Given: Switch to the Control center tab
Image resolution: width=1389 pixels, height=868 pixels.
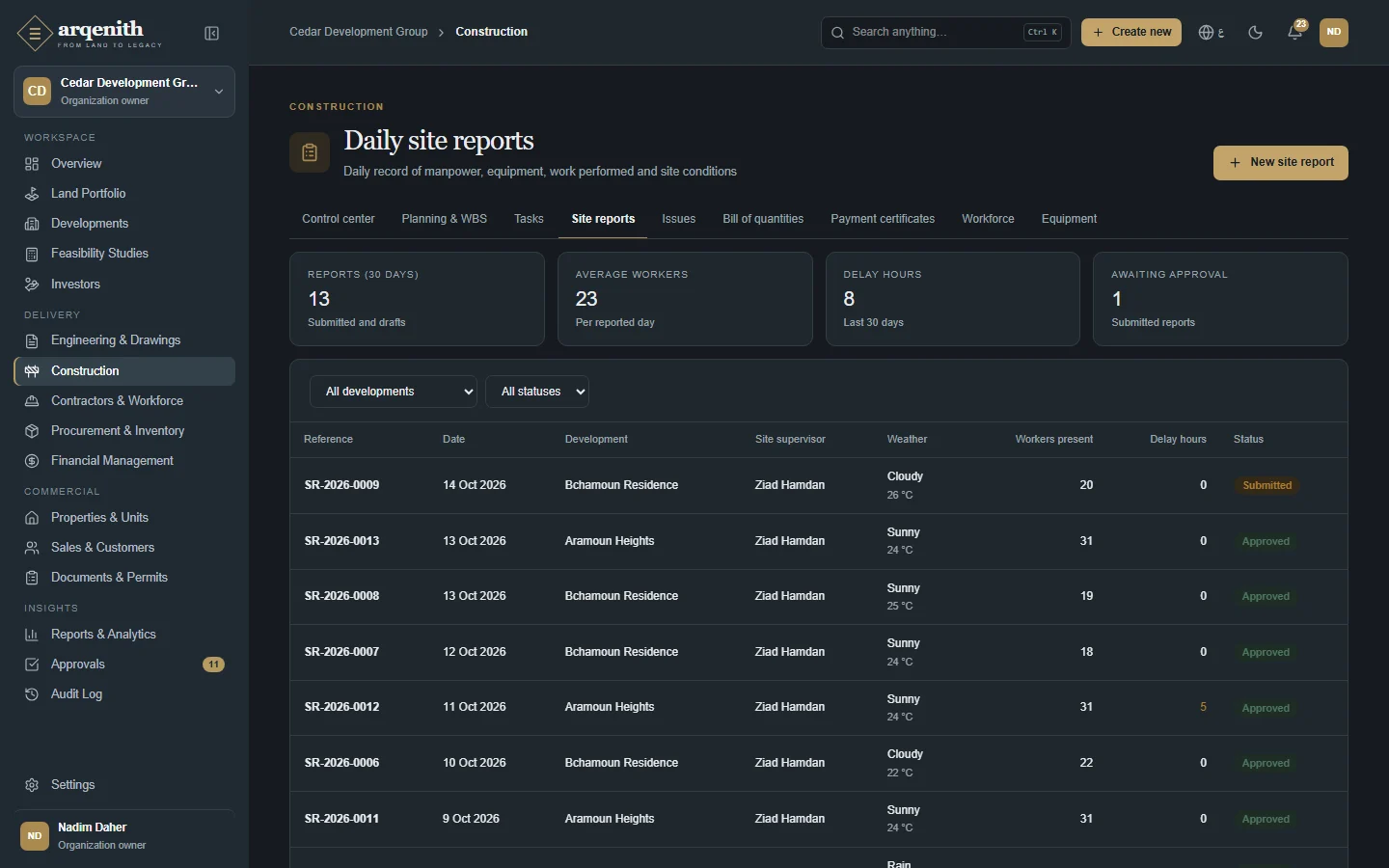Looking at the screenshot, I should click(339, 219).
